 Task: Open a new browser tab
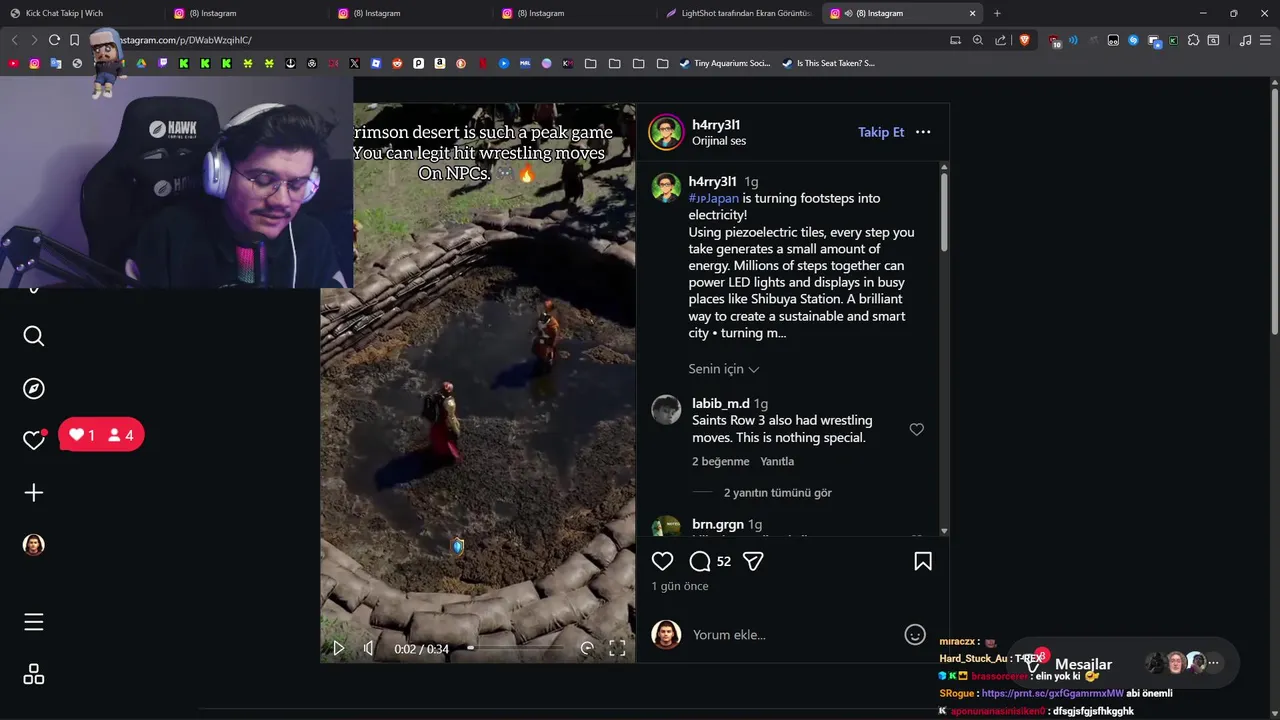(x=997, y=13)
